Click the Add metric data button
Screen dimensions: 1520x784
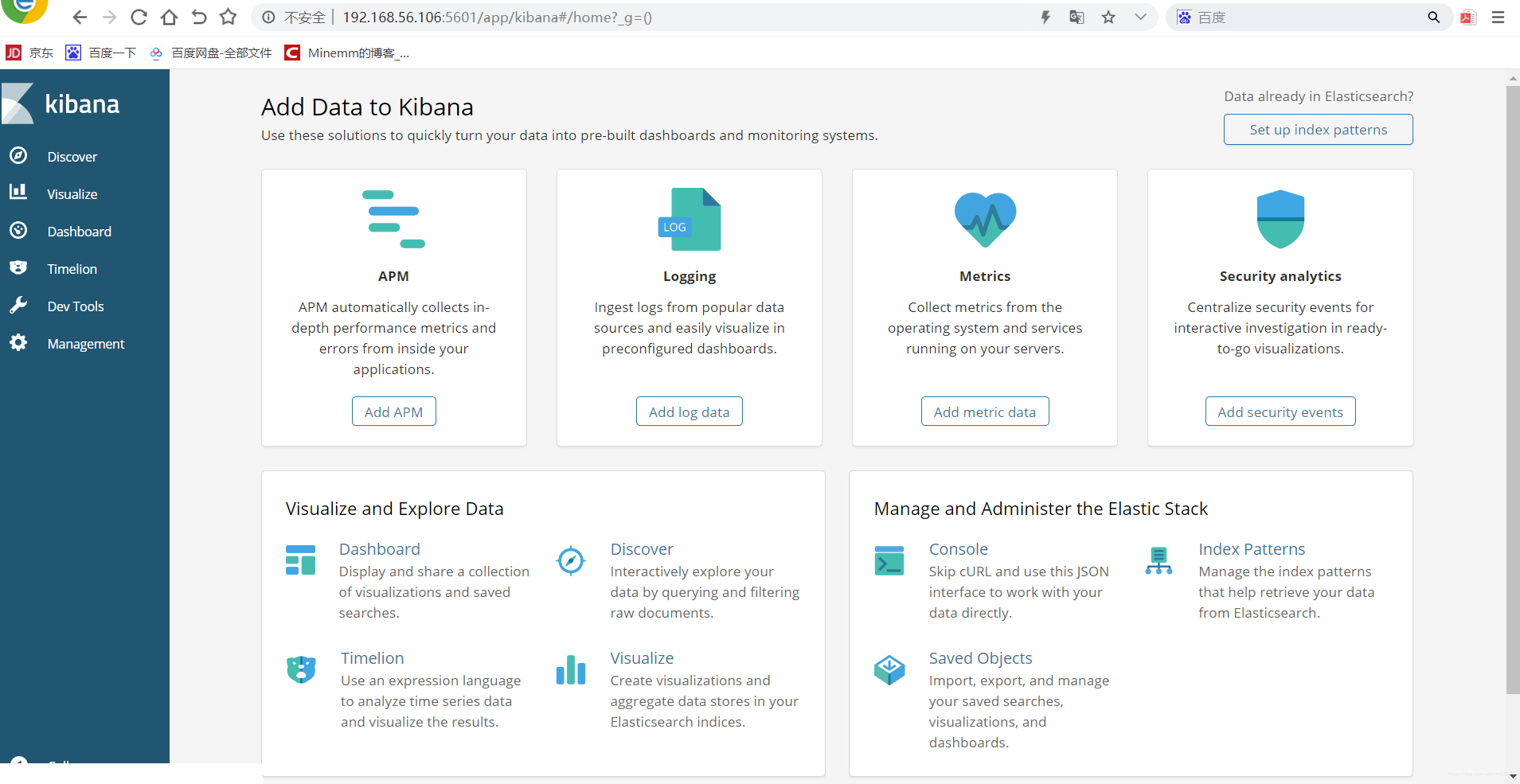click(985, 412)
